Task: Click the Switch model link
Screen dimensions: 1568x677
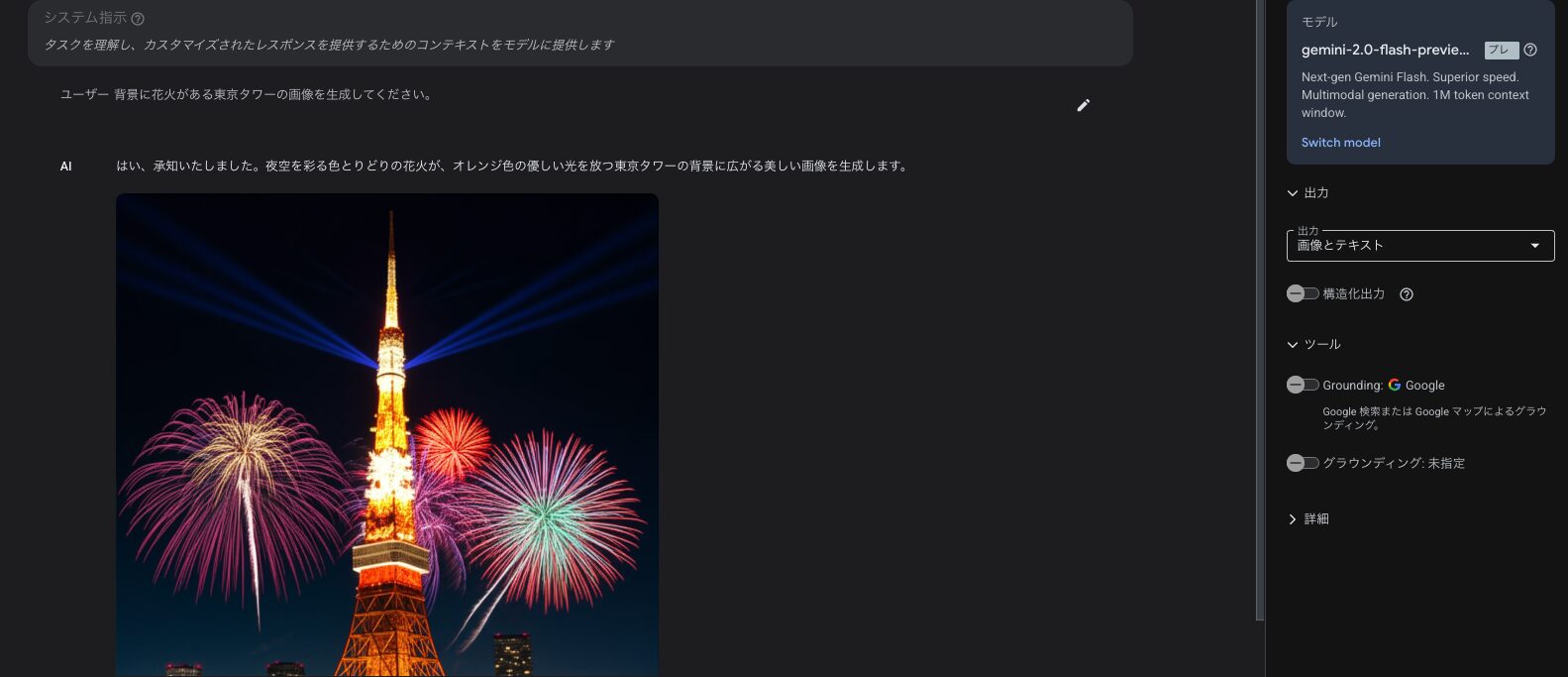Action: (x=1340, y=143)
